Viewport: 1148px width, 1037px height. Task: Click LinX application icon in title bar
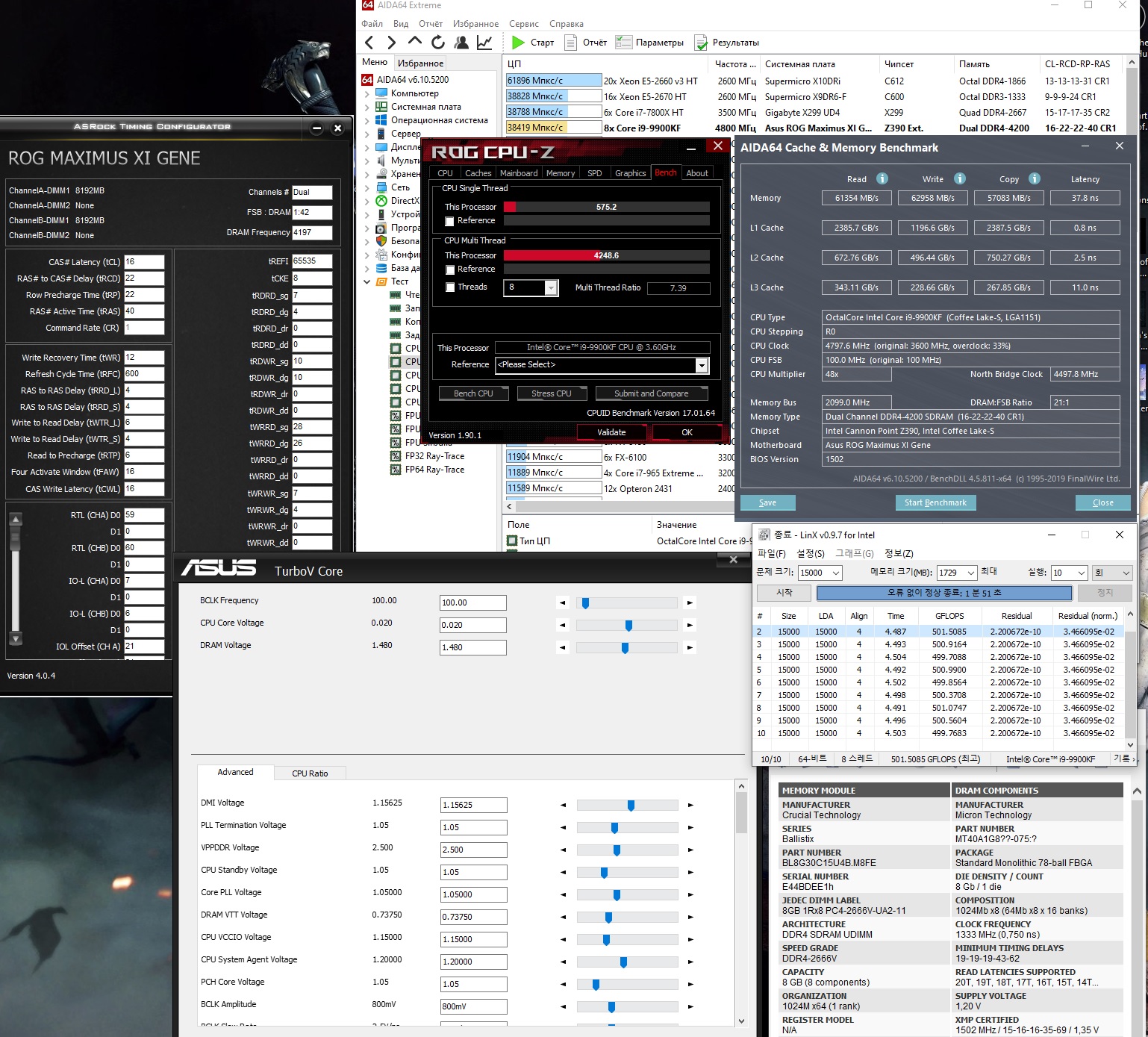[764, 535]
